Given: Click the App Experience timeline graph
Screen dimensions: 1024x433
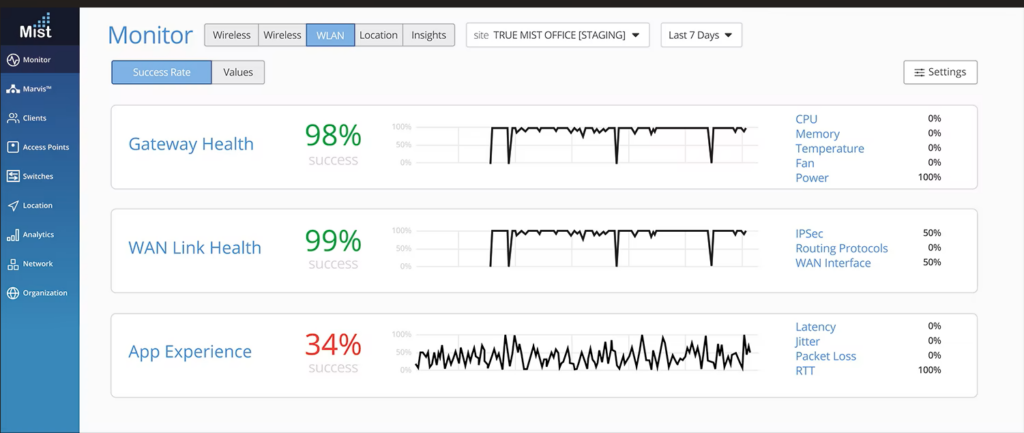Looking at the screenshot, I should click(x=582, y=352).
